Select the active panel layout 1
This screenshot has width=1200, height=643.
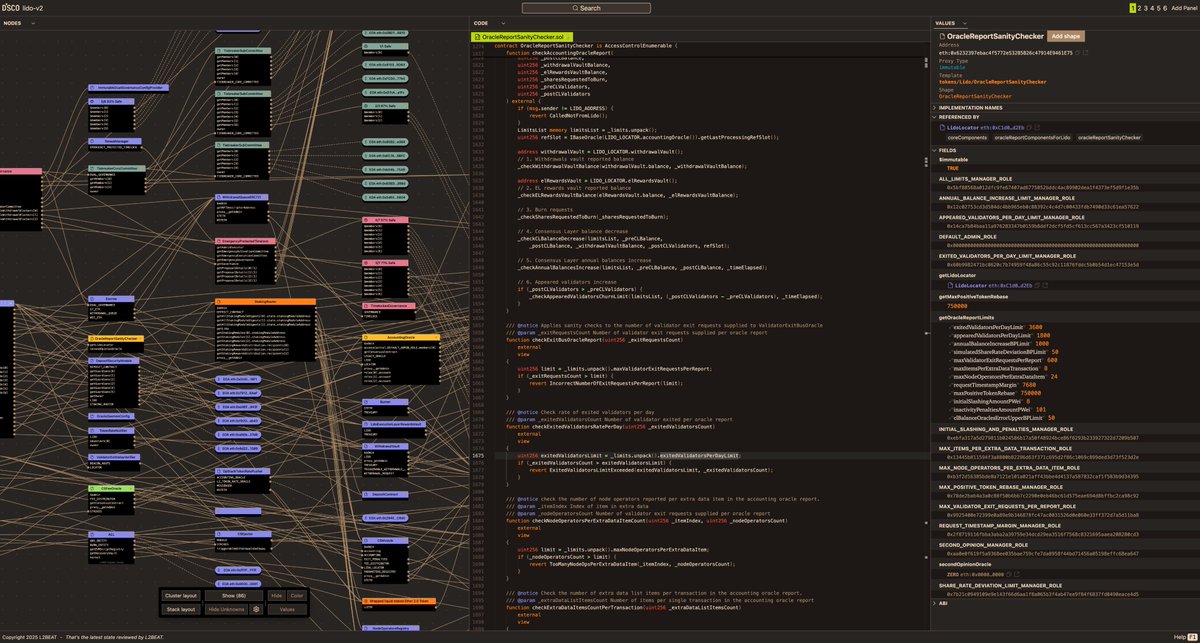point(1132,7)
